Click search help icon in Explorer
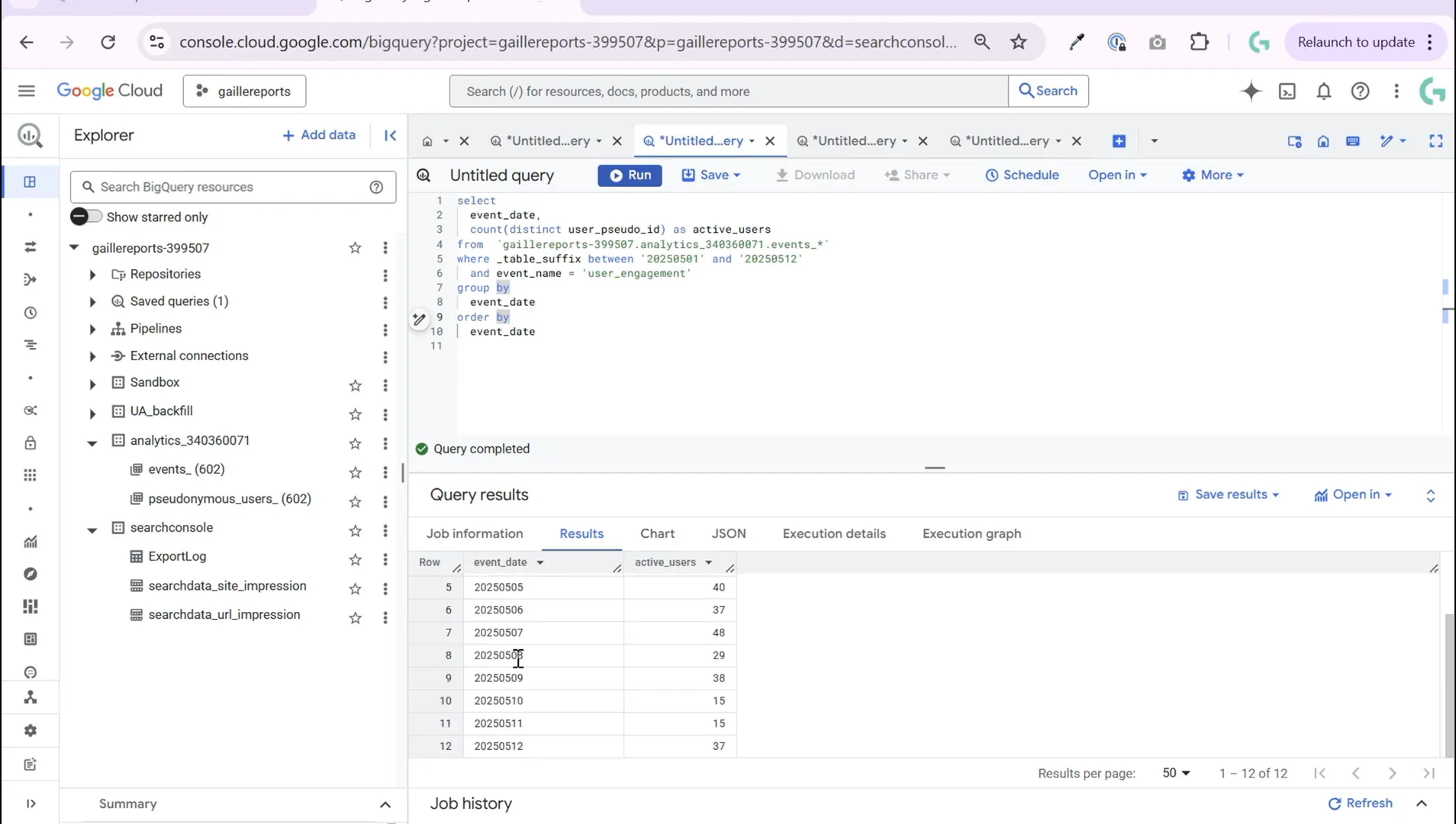1456x824 pixels. point(376,187)
